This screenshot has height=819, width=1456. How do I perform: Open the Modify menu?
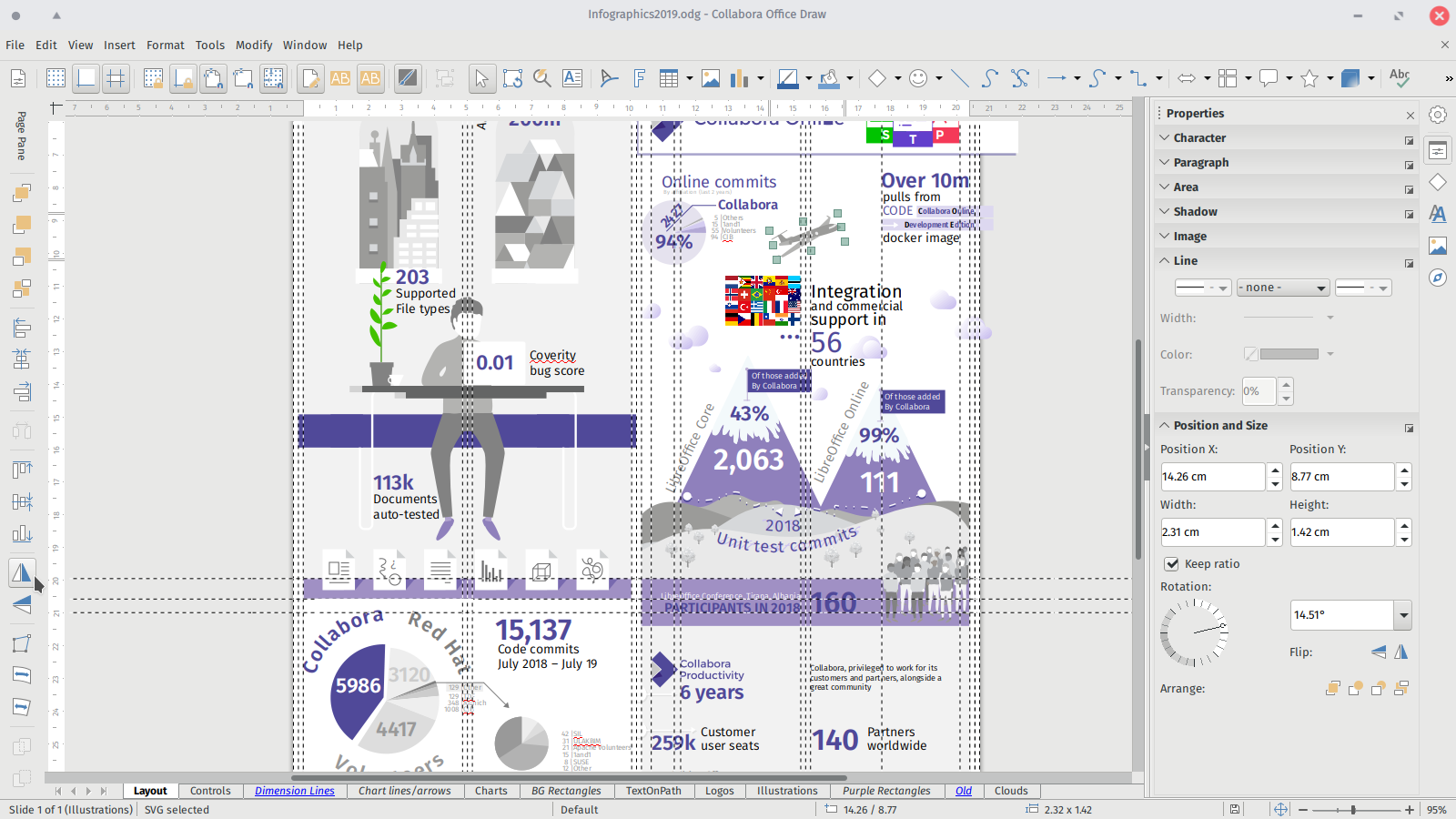click(x=254, y=45)
